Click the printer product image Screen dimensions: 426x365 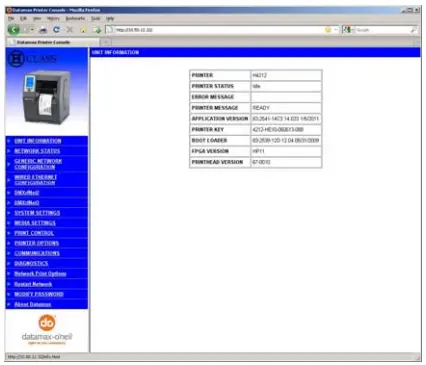pos(46,97)
